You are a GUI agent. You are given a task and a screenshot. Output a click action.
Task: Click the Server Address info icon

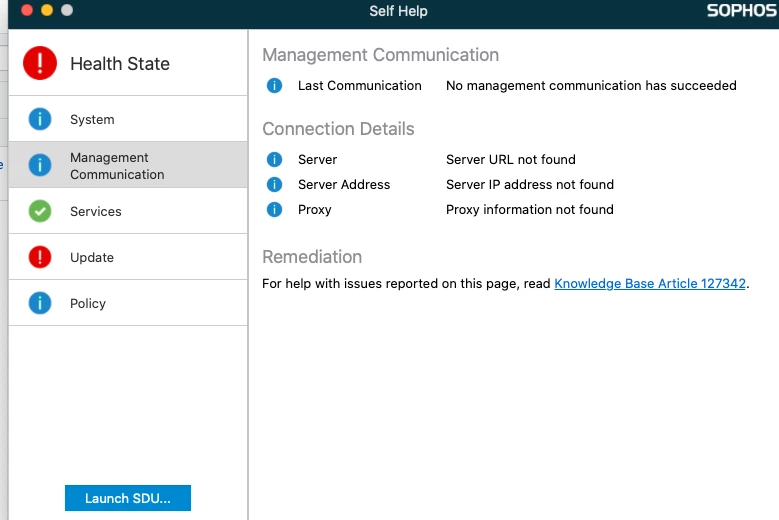[x=275, y=185]
